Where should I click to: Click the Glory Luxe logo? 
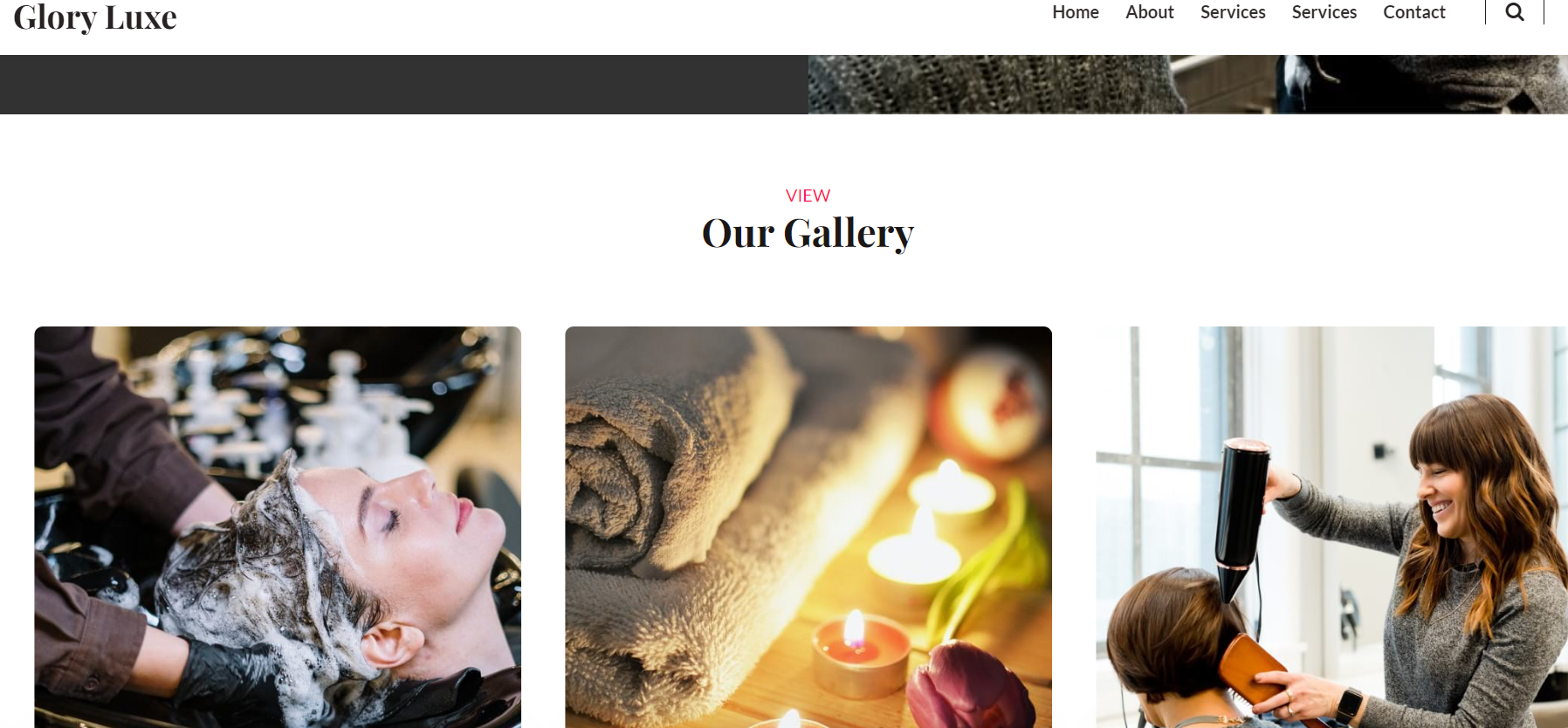pyautogui.click(x=95, y=17)
